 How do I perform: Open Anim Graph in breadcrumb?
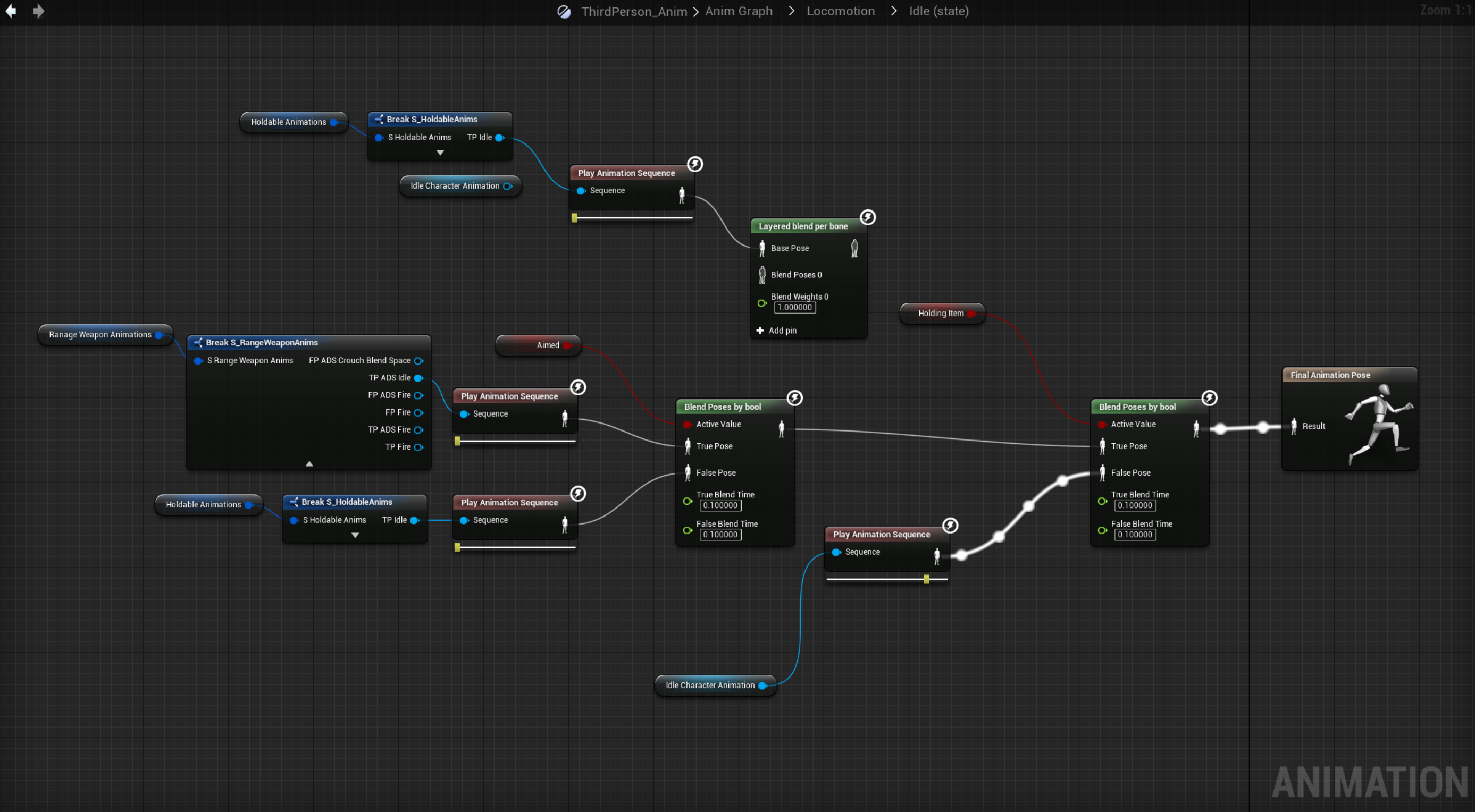click(x=738, y=11)
